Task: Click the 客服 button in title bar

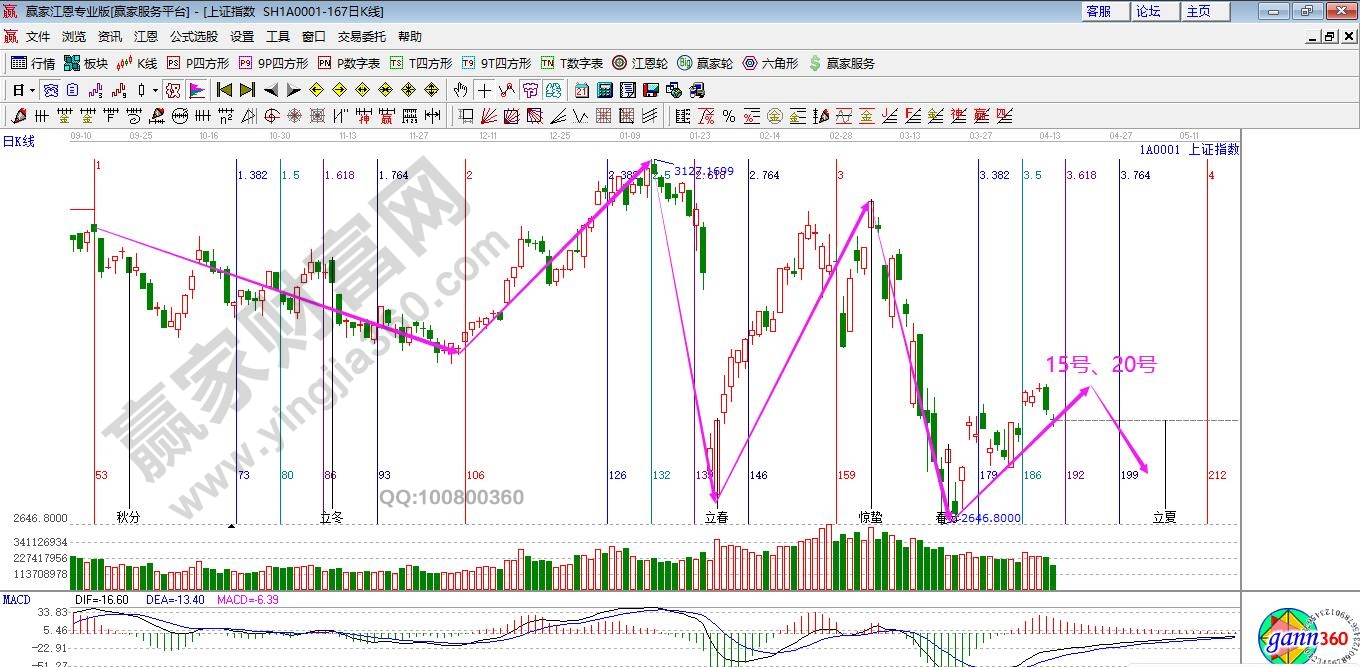Action: click(1098, 11)
